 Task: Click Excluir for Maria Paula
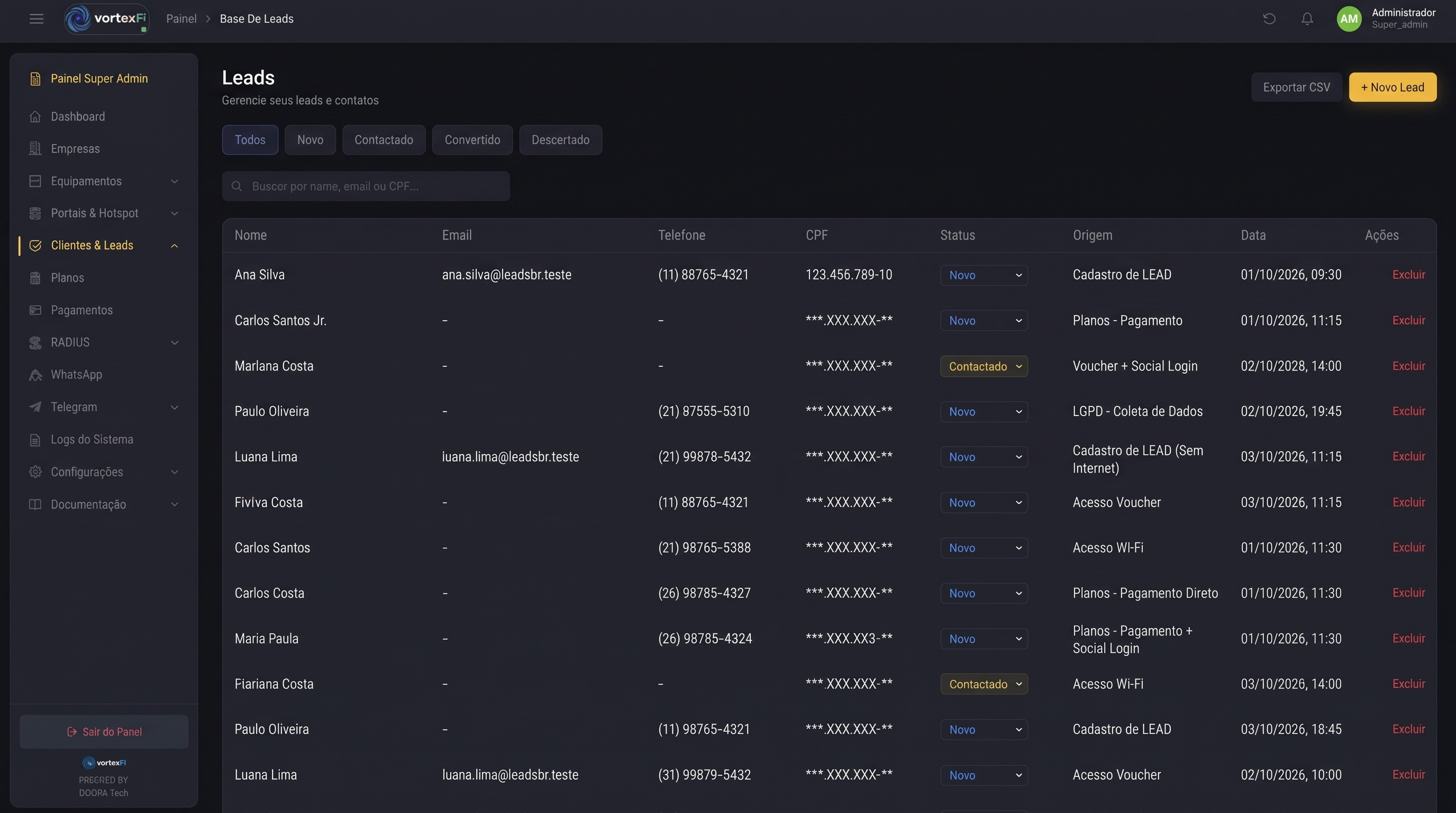pyautogui.click(x=1408, y=638)
